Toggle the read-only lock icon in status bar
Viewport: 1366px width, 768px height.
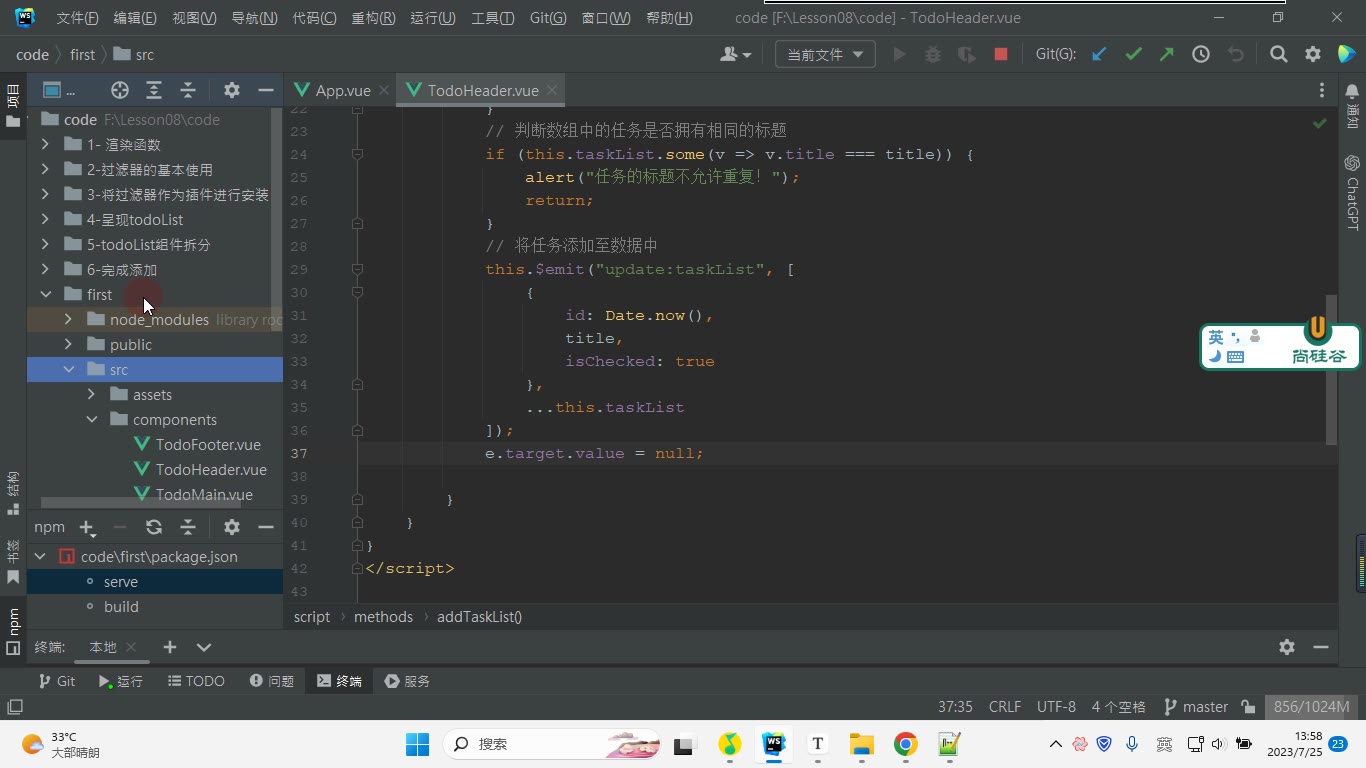(x=1248, y=707)
